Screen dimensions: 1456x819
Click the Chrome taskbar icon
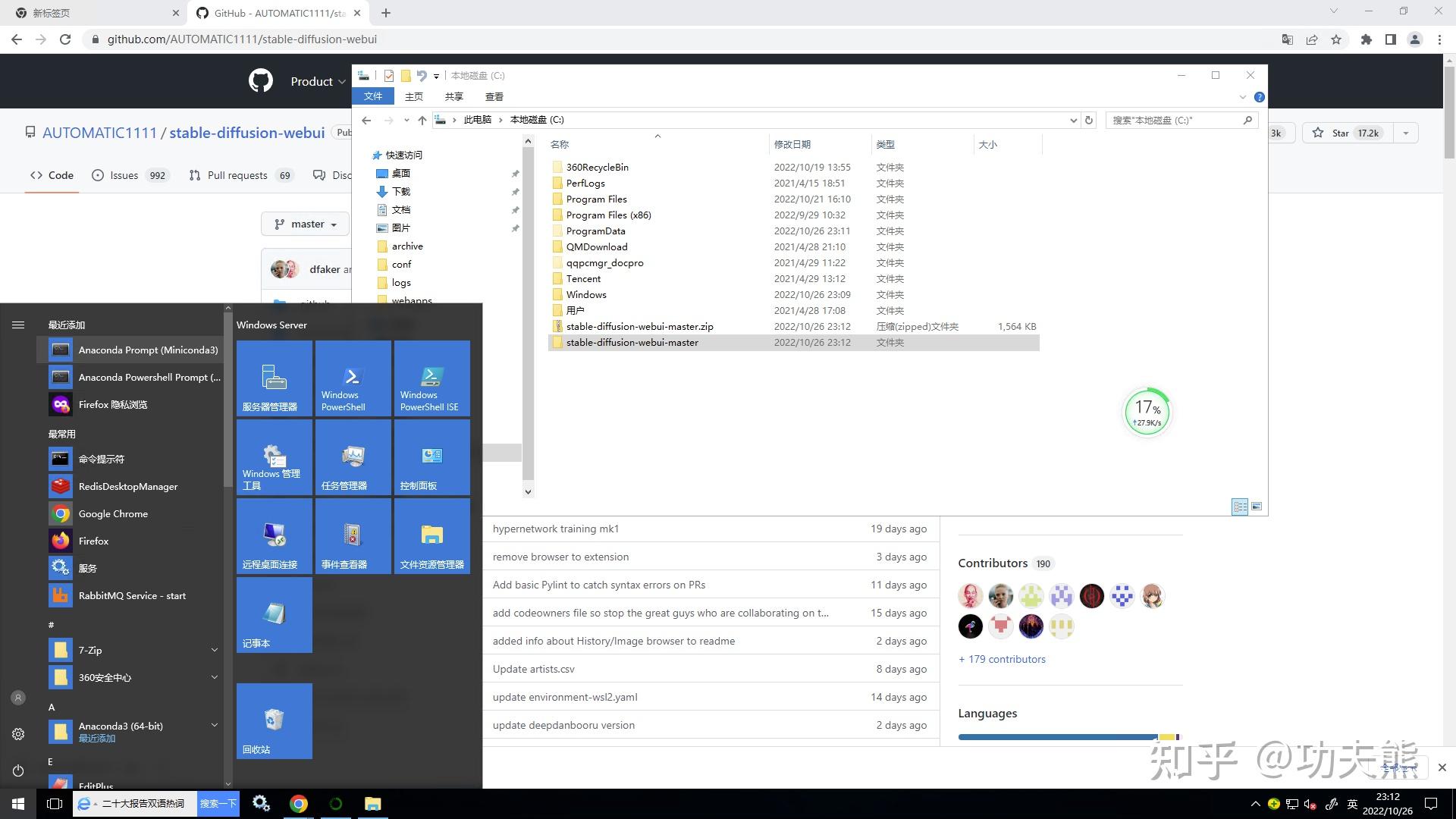click(299, 804)
